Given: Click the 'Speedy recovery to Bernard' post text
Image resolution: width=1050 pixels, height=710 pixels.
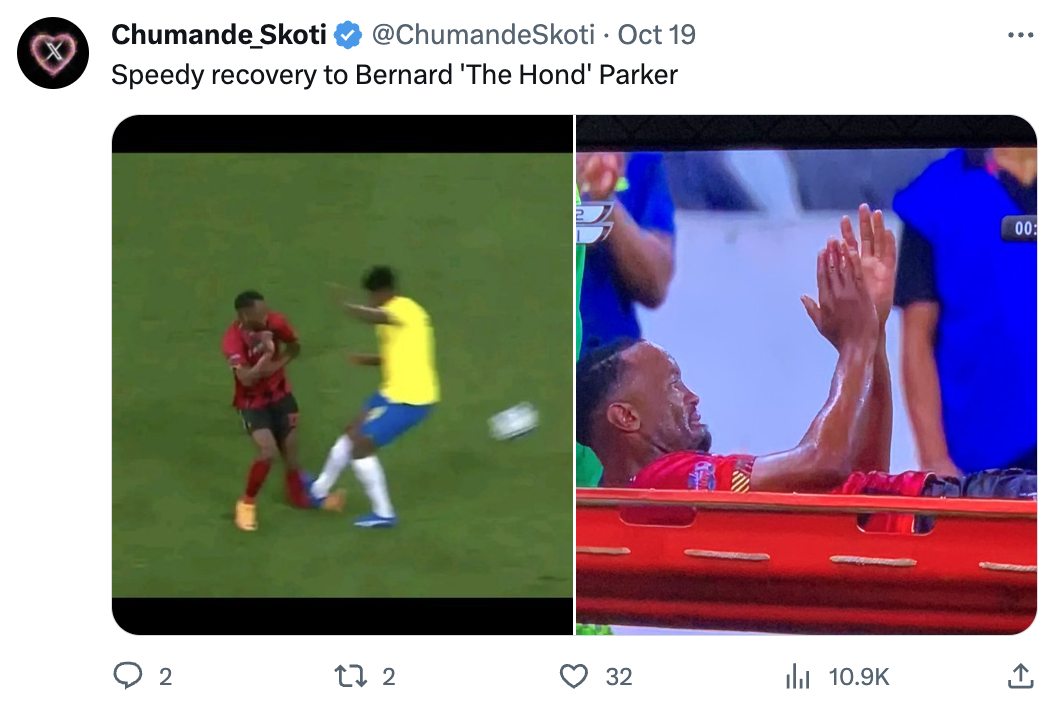Looking at the screenshot, I should tap(394, 75).
